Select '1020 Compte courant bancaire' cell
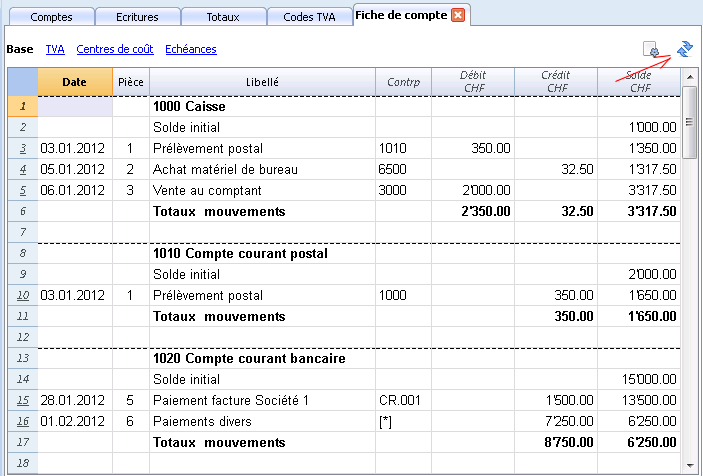 coord(262,359)
